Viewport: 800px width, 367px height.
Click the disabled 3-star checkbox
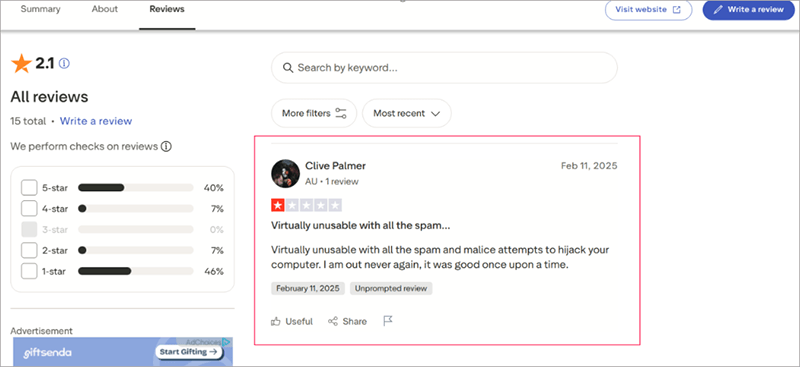[x=29, y=230]
